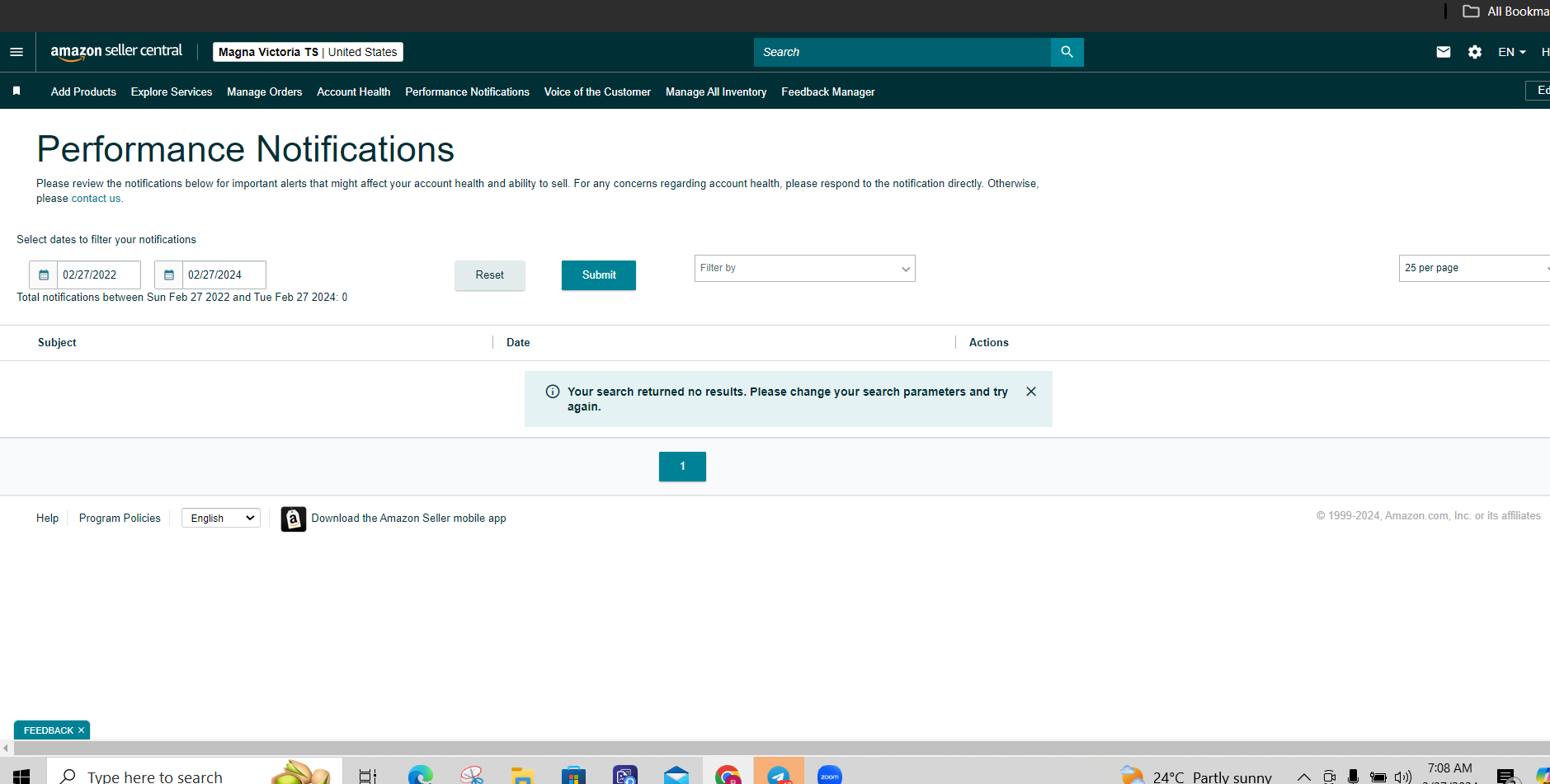Focus the Seller Central search field
Screen dimensions: 1550x784
click(902, 52)
